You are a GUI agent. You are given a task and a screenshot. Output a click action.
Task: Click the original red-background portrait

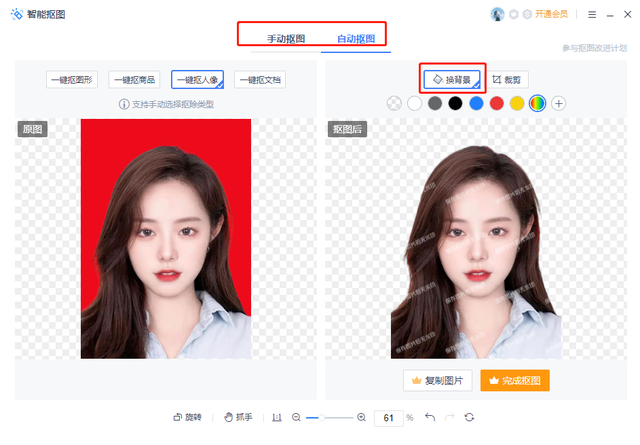(x=166, y=239)
